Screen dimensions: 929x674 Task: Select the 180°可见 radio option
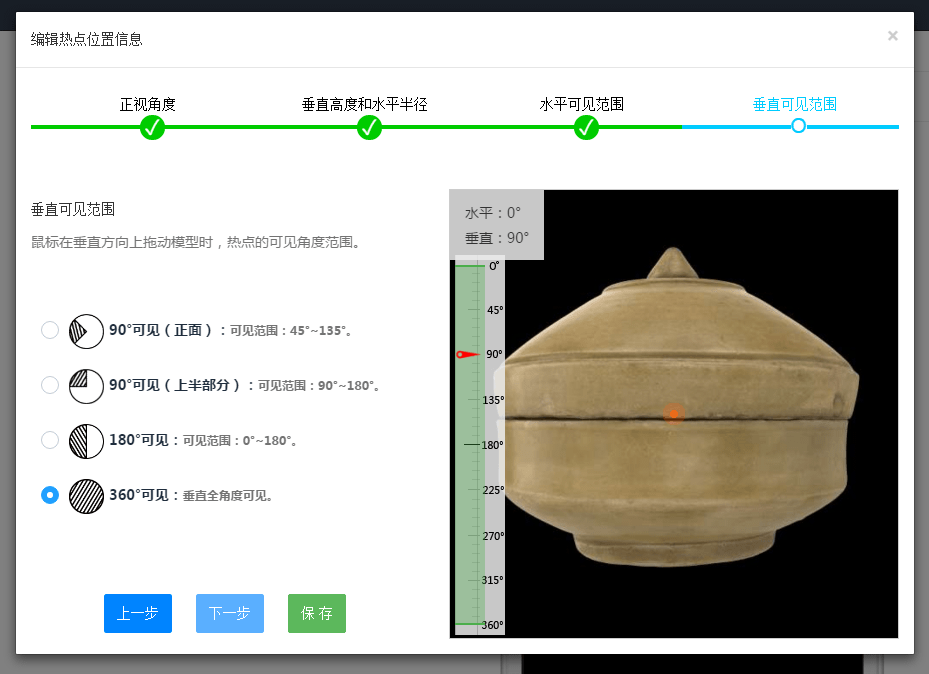coord(50,440)
